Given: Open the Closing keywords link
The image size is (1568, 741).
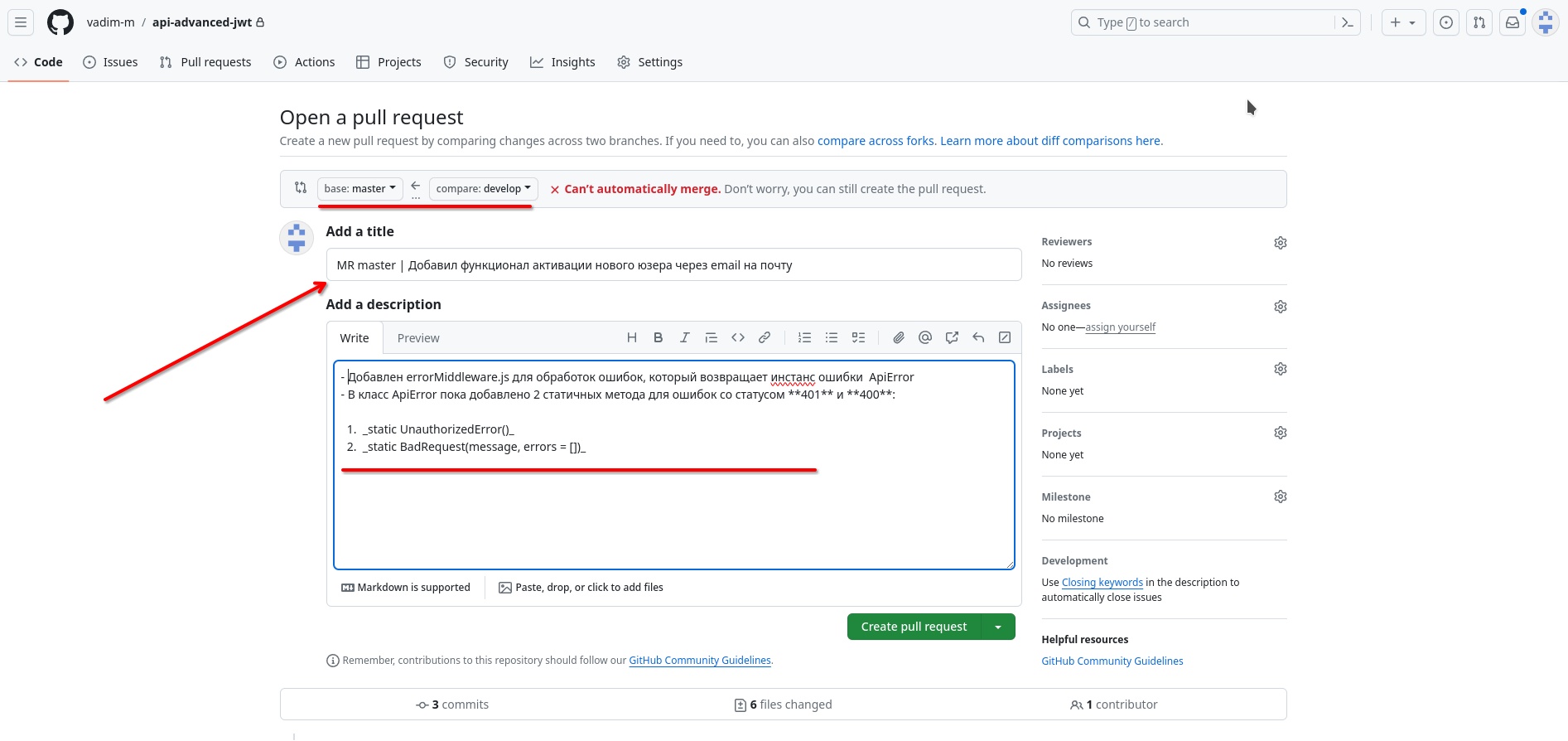Looking at the screenshot, I should [1102, 583].
